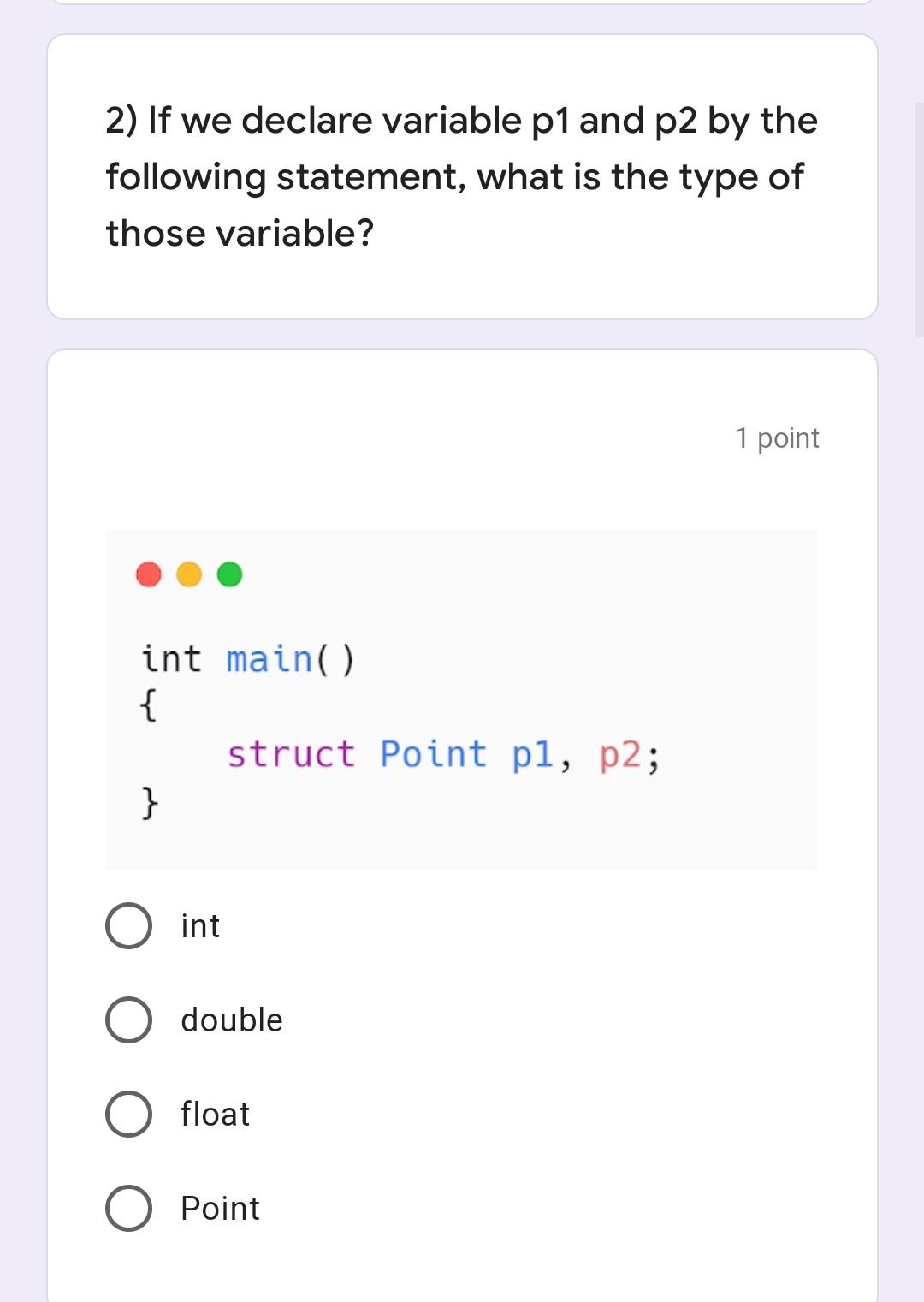Click the closing brace in the code block

[x=148, y=803]
